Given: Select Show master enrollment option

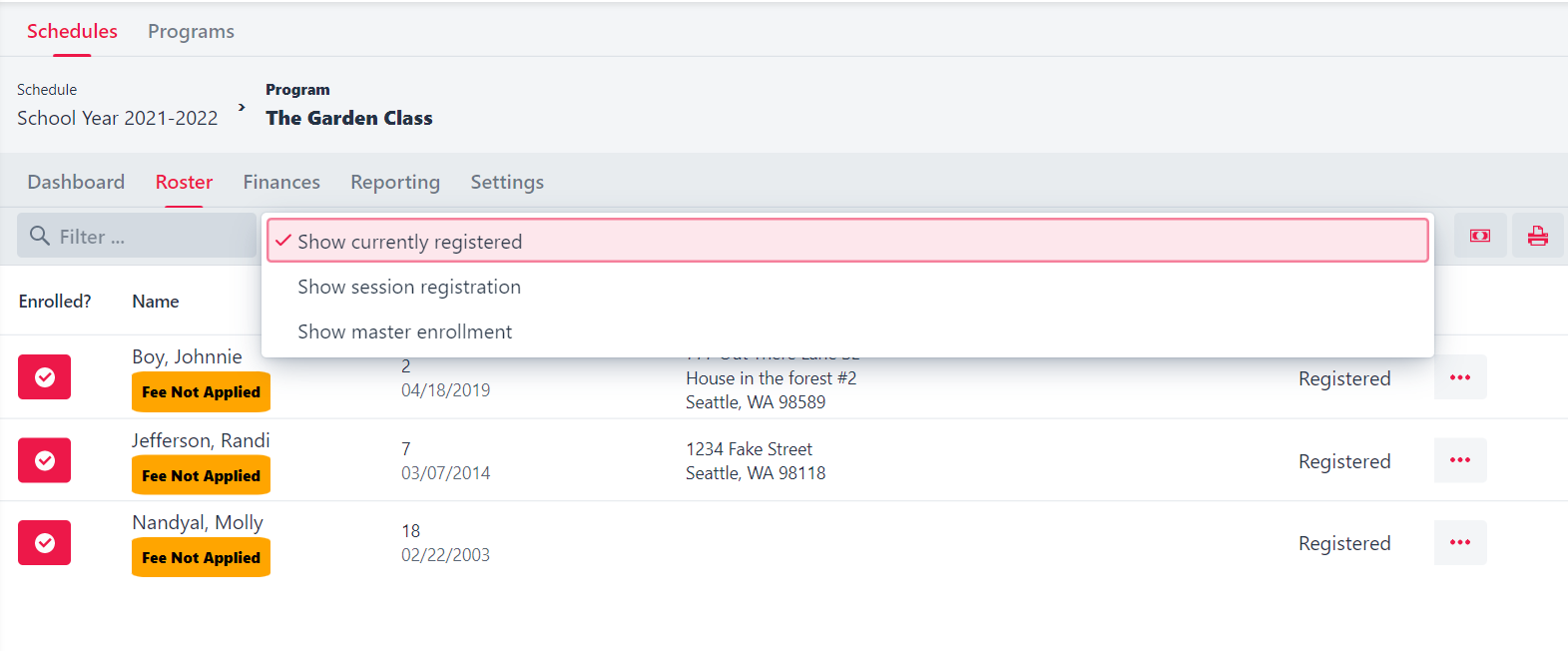Looking at the screenshot, I should [x=404, y=330].
